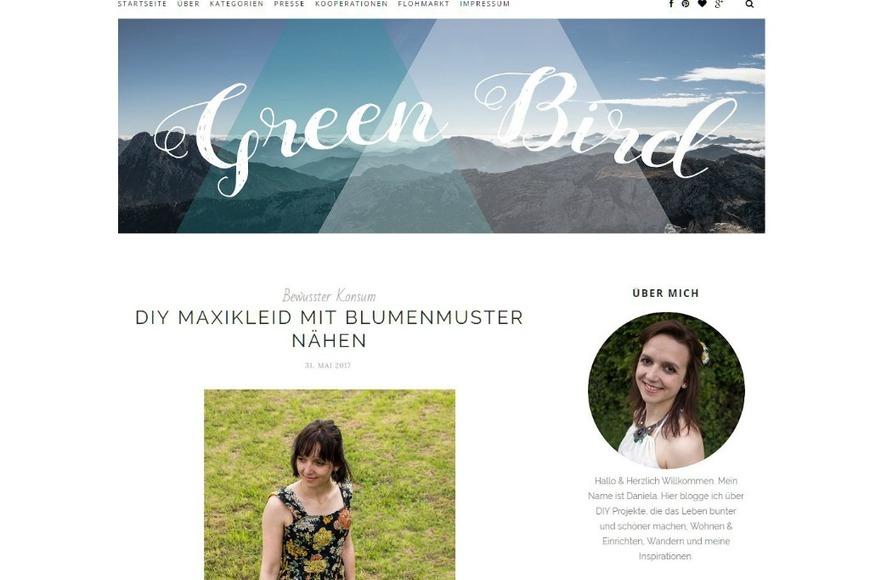The width and height of the screenshot is (870, 580).
Task: Click the Über Mich sidebar heading
Action: (666, 293)
